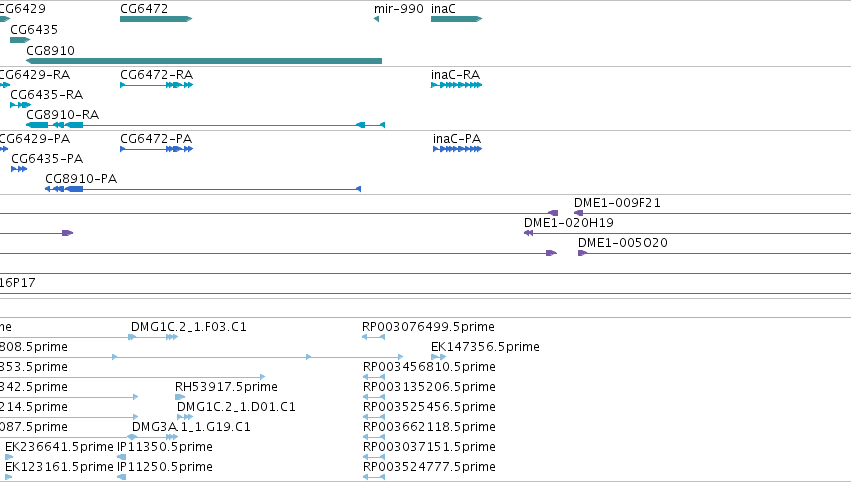Click the CG8910 gene bar
This screenshot has width=851, height=482.
point(204,61)
